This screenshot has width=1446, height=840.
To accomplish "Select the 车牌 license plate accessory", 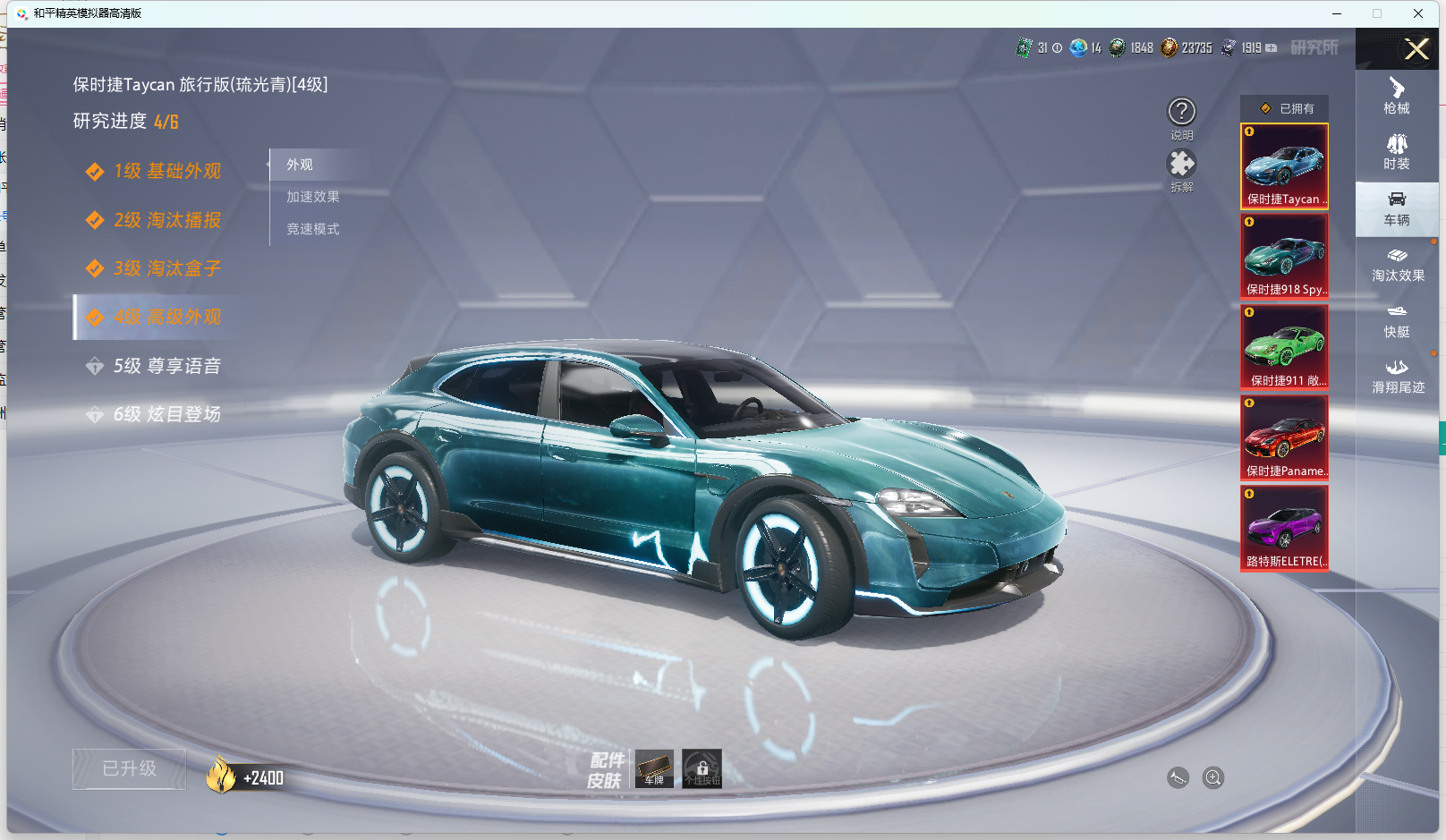I will coord(654,768).
